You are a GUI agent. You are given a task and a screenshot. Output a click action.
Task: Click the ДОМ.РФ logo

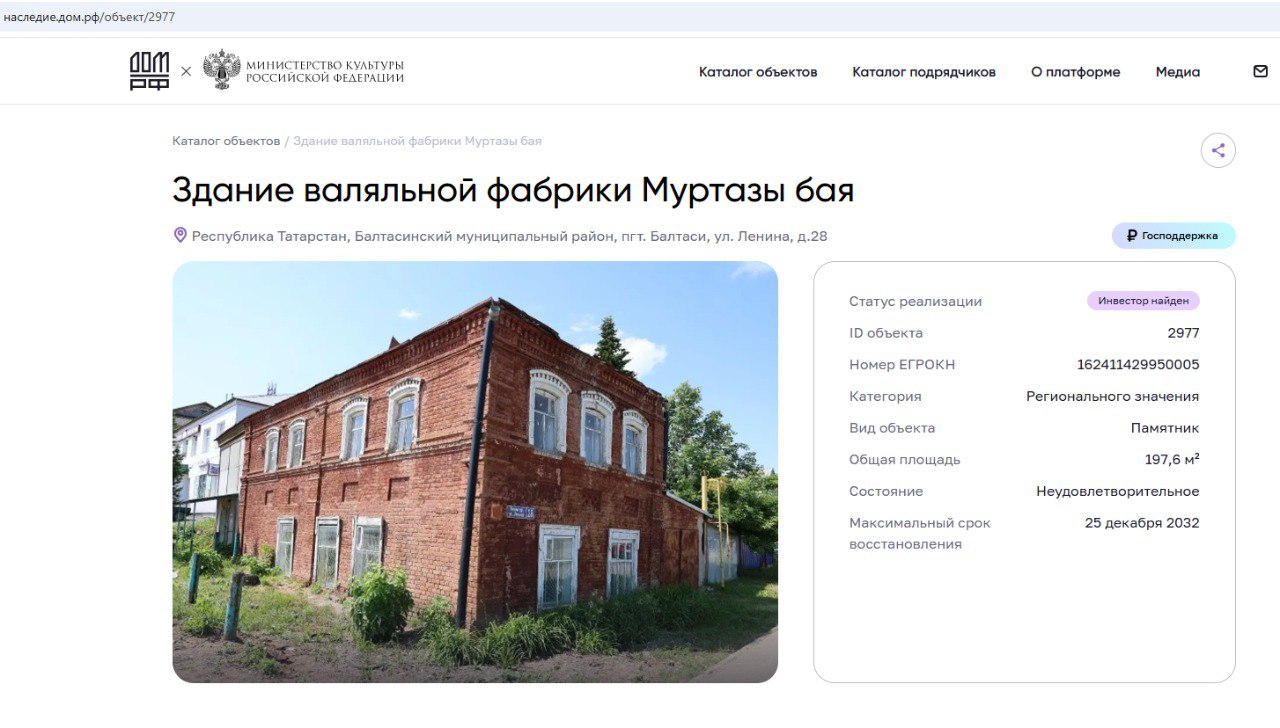click(x=149, y=71)
